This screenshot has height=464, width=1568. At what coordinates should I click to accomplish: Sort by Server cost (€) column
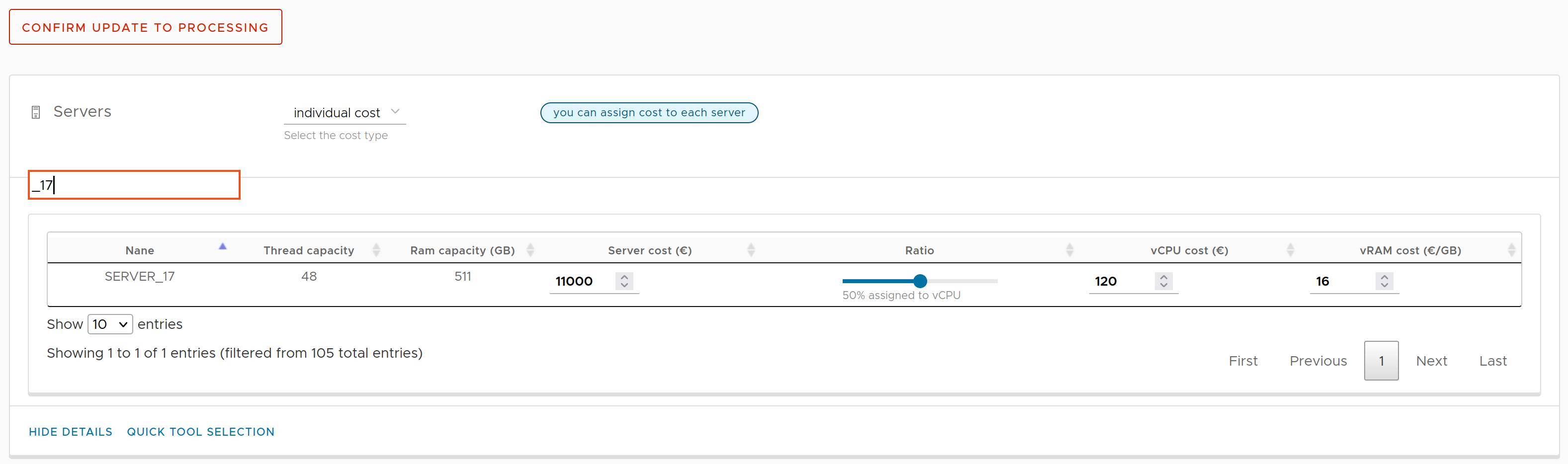tap(751, 250)
